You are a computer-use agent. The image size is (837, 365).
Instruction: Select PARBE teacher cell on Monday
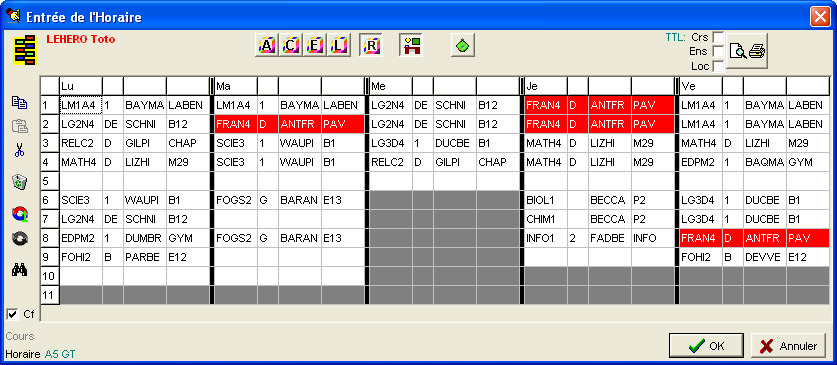(145, 257)
